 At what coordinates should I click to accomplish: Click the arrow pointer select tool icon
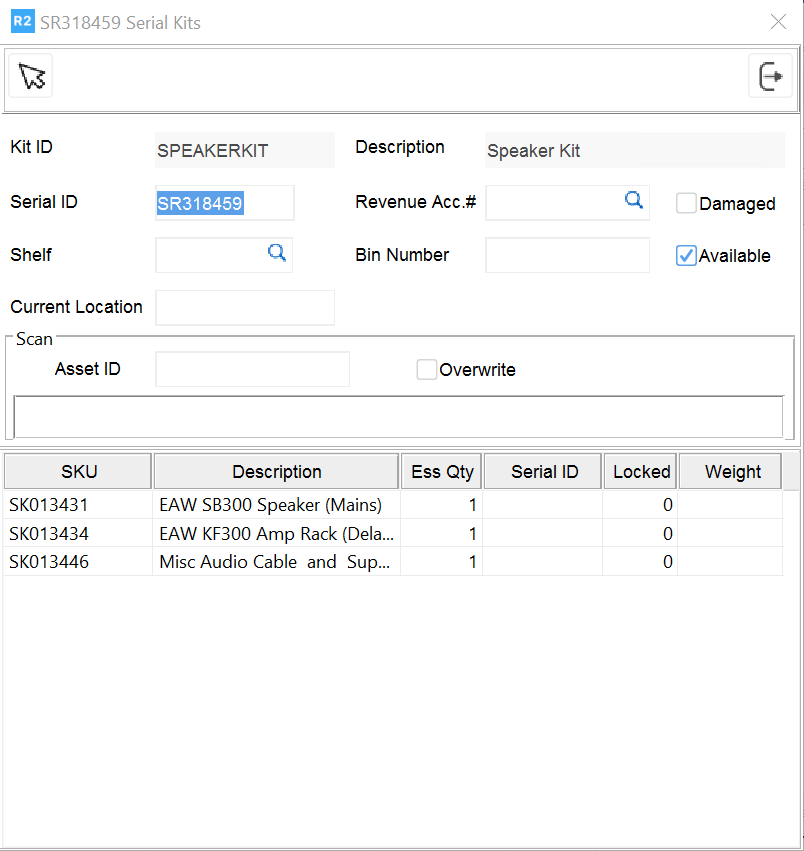tap(32, 77)
